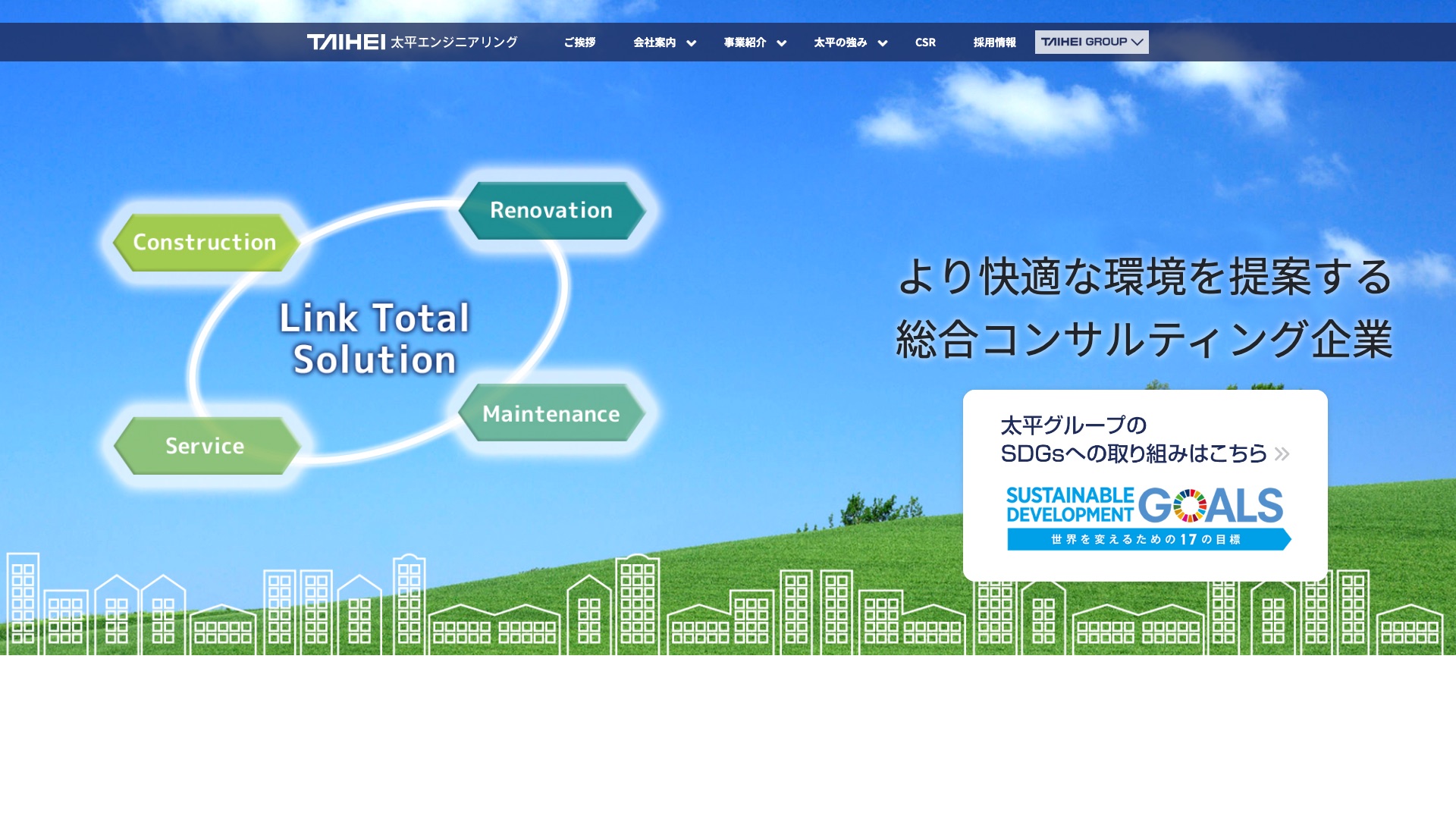Open the 太平の強み menu item
Image resolution: width=1456 pixels, height=819 pixels.
tap(840, 42)
